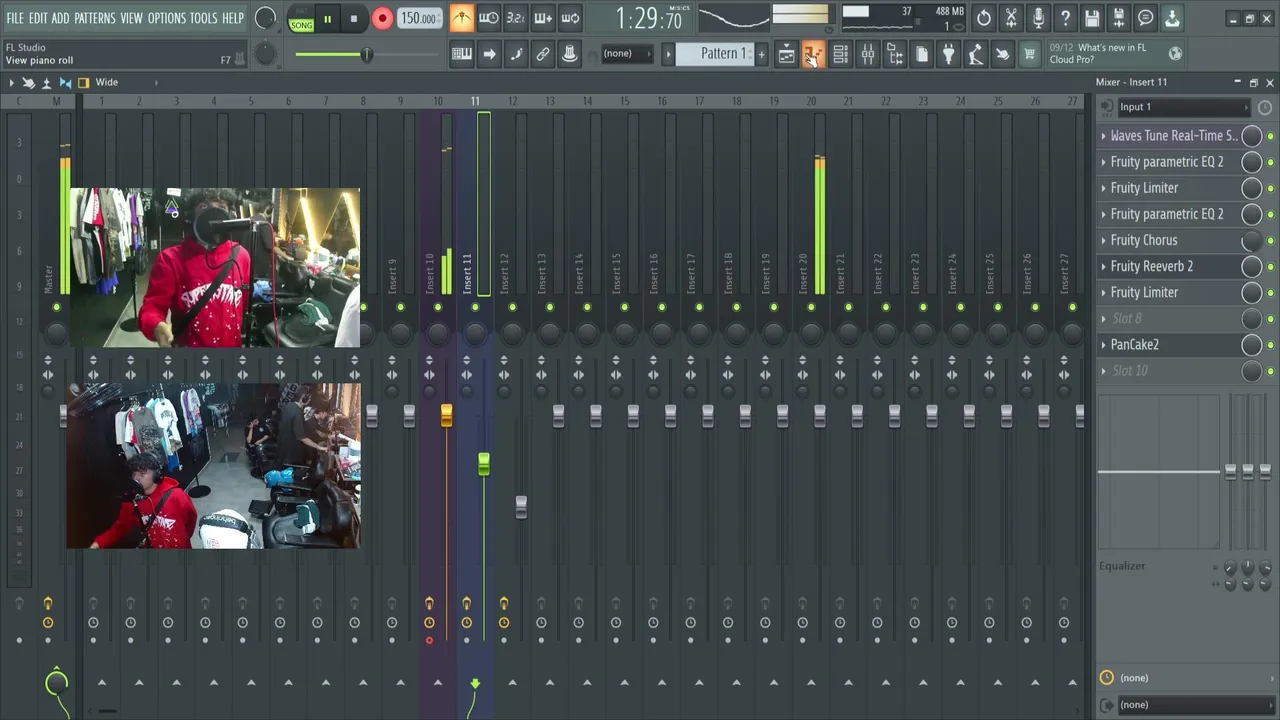Open the EDIT menu
Screen dimensions: 1280x720
point(38,18)
